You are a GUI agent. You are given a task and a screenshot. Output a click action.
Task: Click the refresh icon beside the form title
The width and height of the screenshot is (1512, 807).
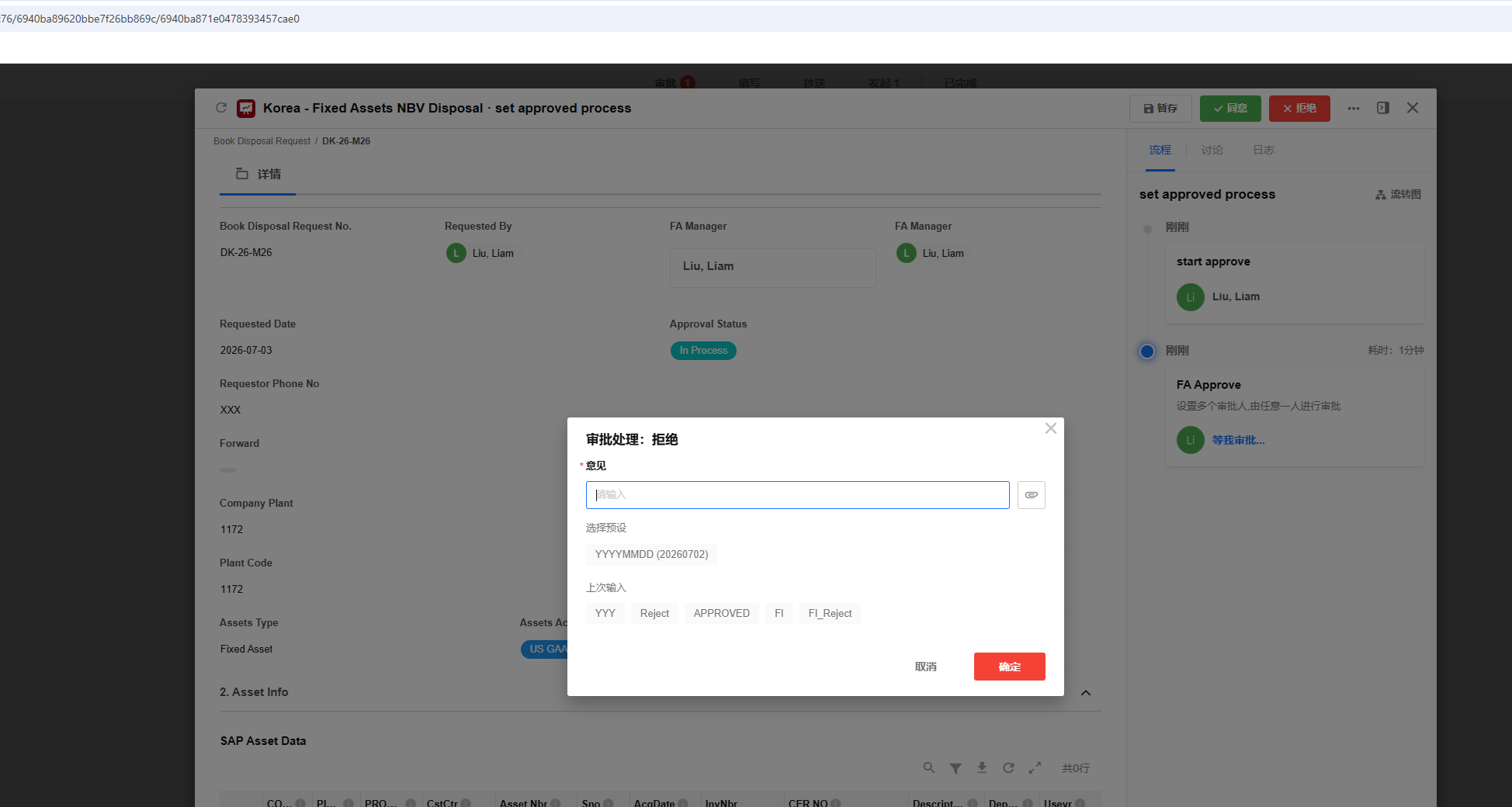pos(221,108)
